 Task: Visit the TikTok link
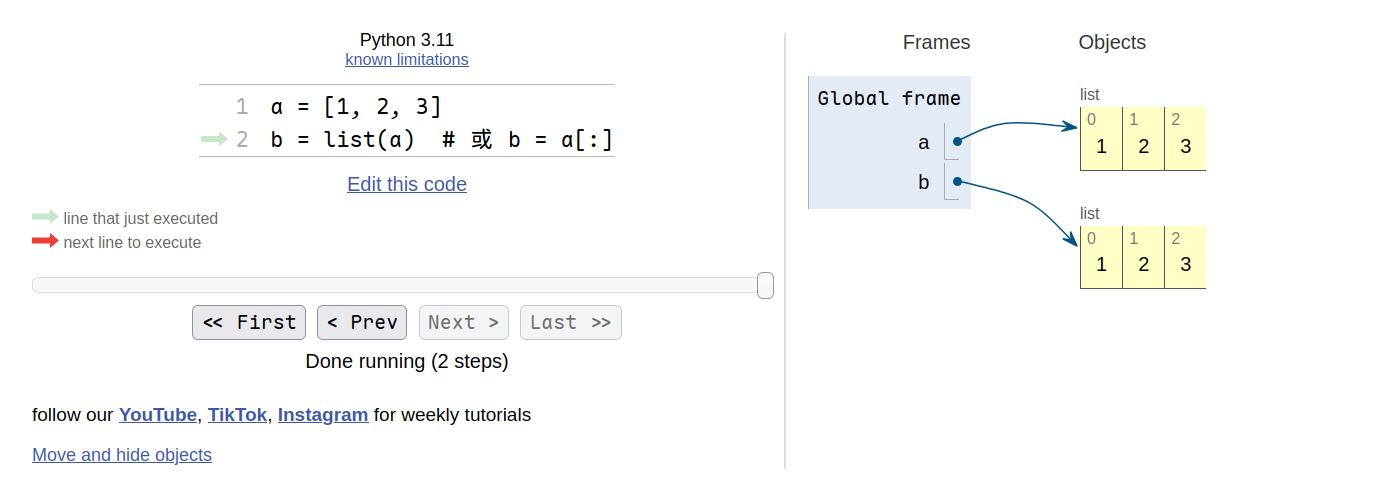click(237, 414)
